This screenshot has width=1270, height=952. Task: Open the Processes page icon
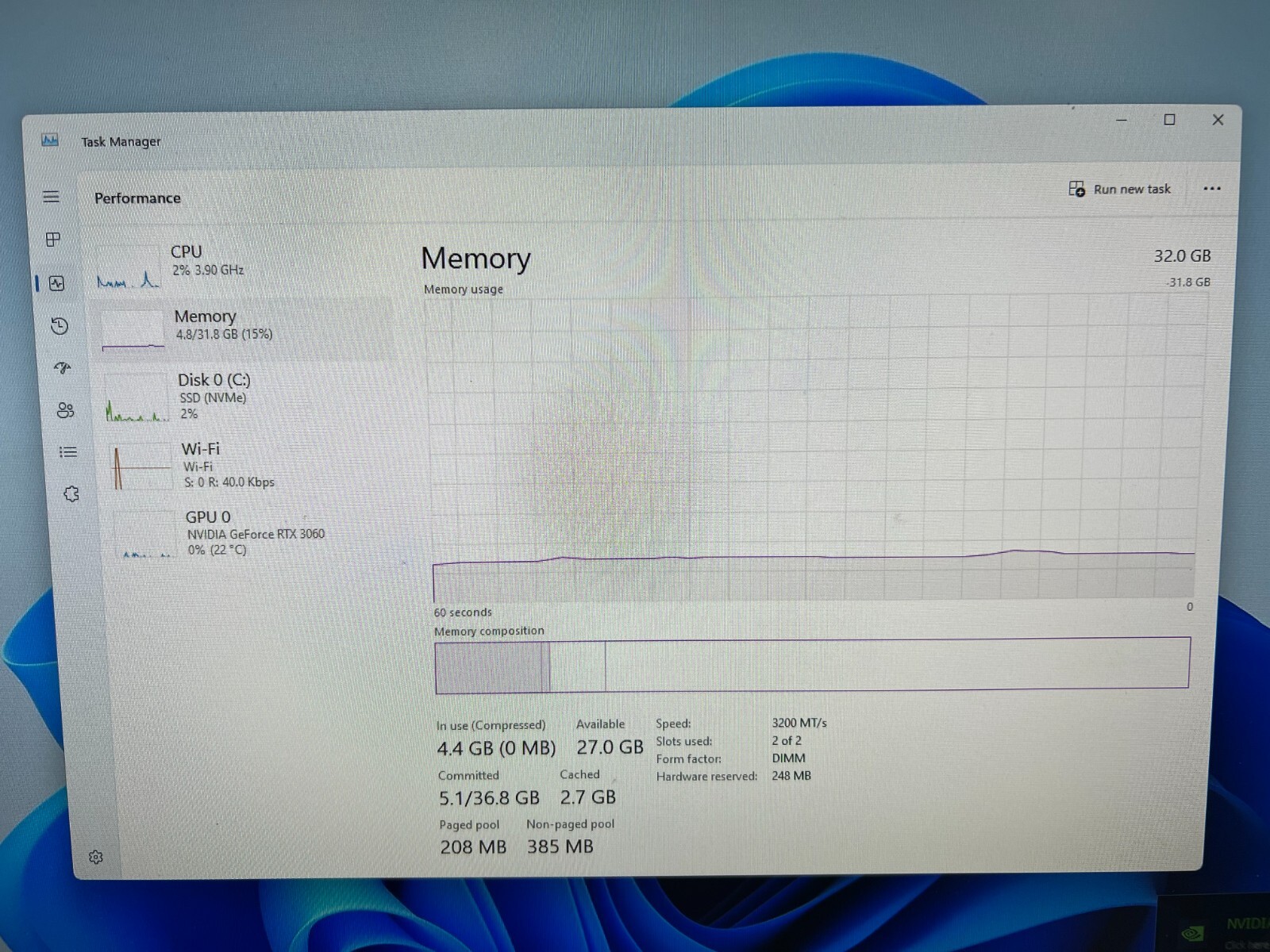53,240
